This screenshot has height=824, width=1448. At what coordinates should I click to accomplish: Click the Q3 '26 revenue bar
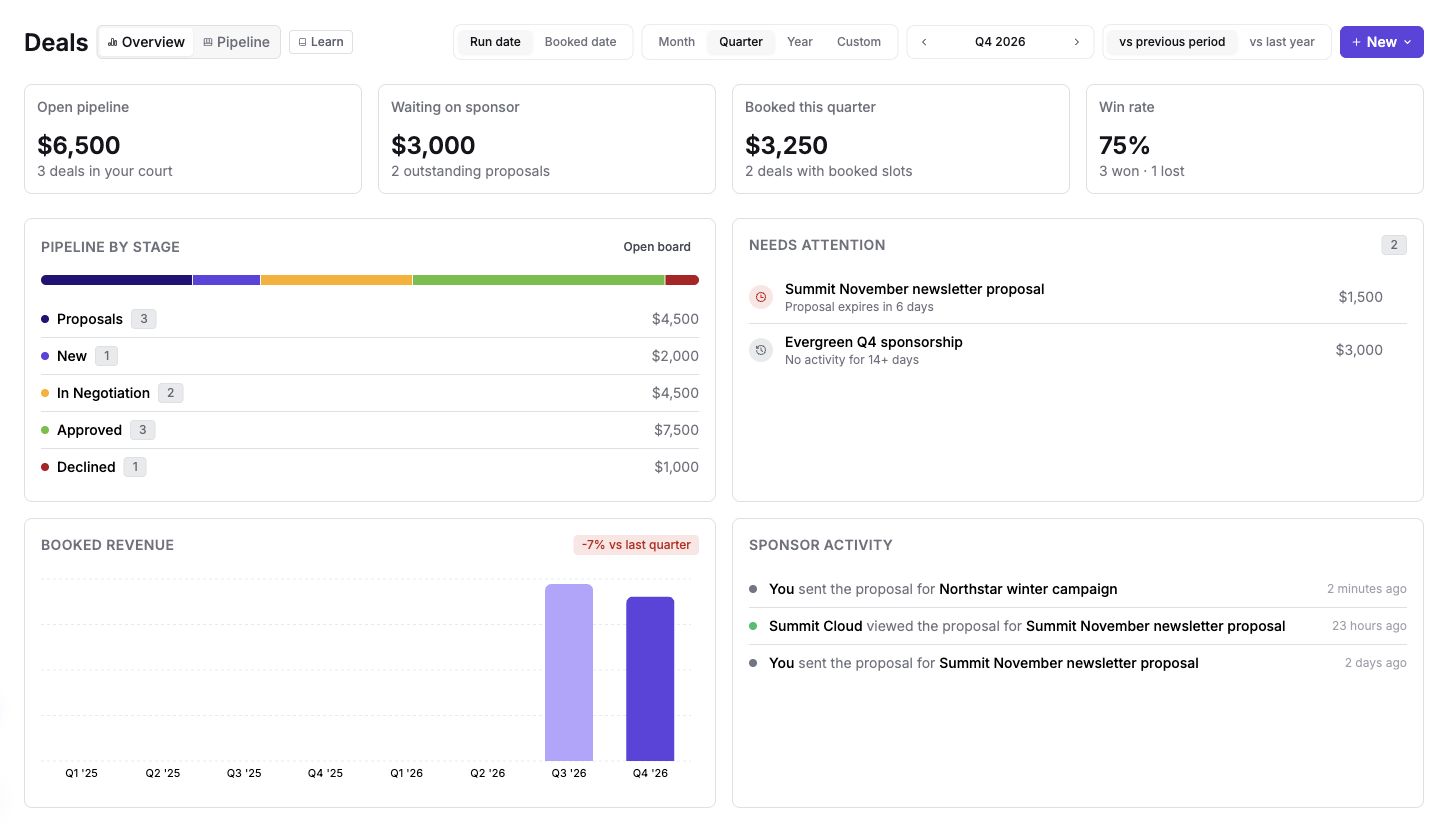pyautogui.click(x=569, y=673)
